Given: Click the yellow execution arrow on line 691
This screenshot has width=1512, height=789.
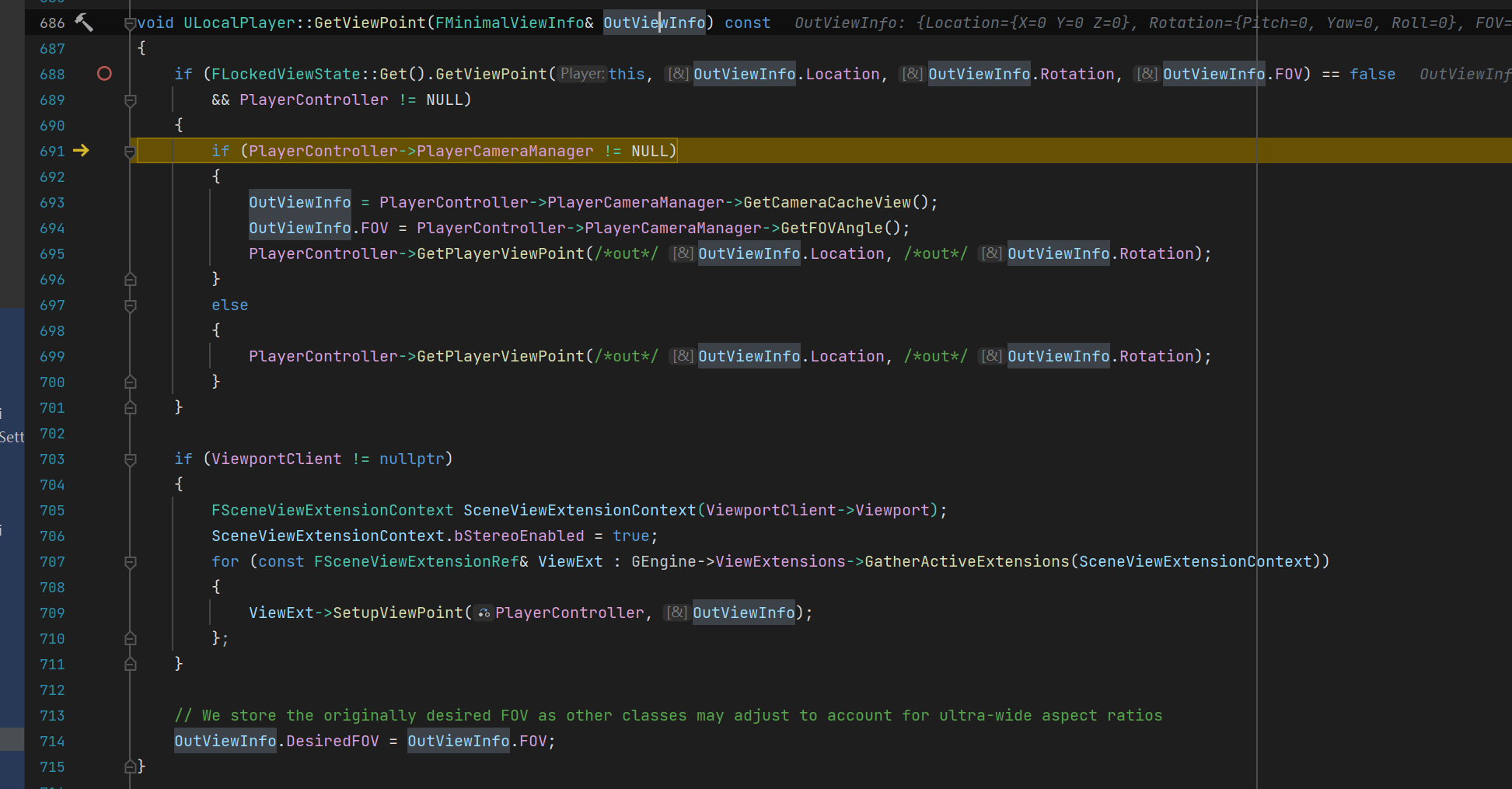Looking at the screenshot, I should [x=81, y=150].
